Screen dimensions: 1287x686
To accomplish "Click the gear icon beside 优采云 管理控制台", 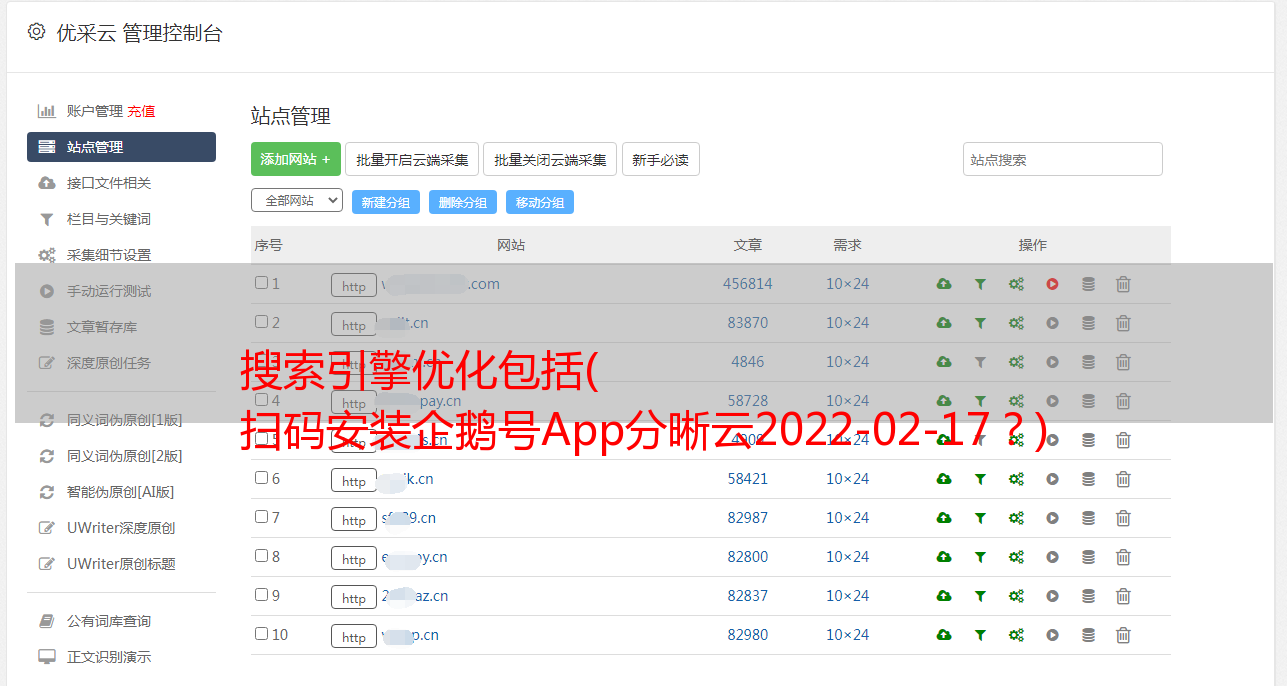I will (x=36, y=32).
